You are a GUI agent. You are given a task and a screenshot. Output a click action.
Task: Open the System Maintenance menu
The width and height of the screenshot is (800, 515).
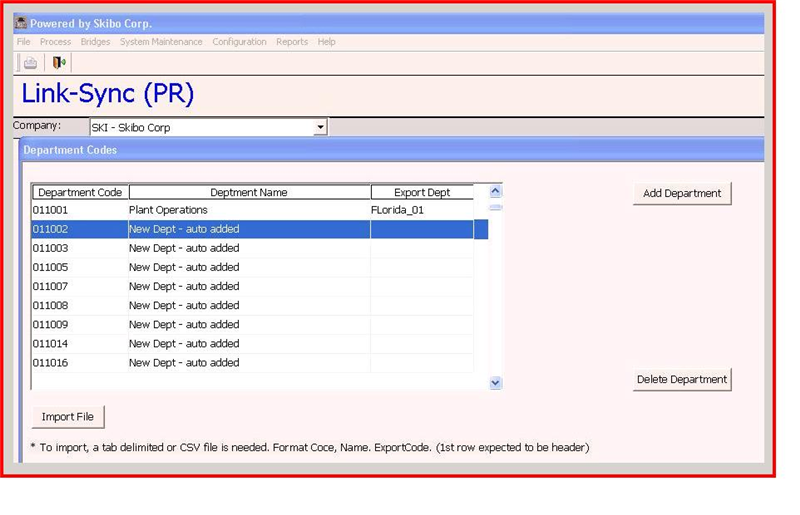tap(161, 42)
